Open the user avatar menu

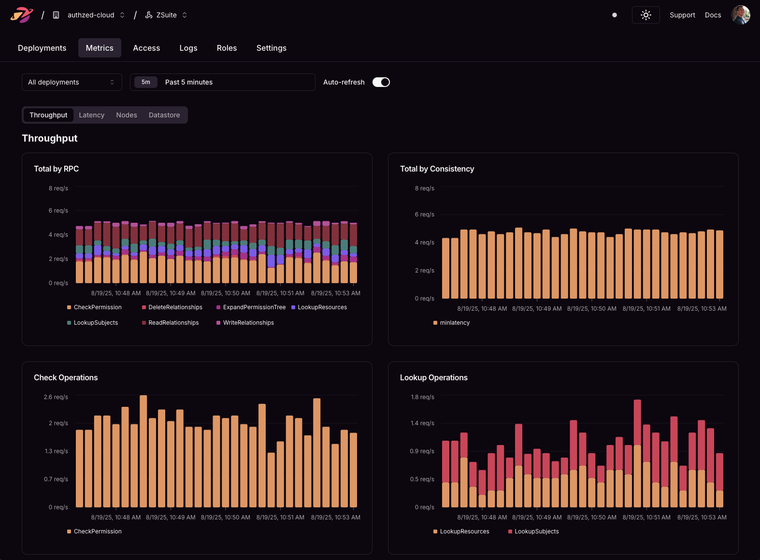(x=740, y=15)
